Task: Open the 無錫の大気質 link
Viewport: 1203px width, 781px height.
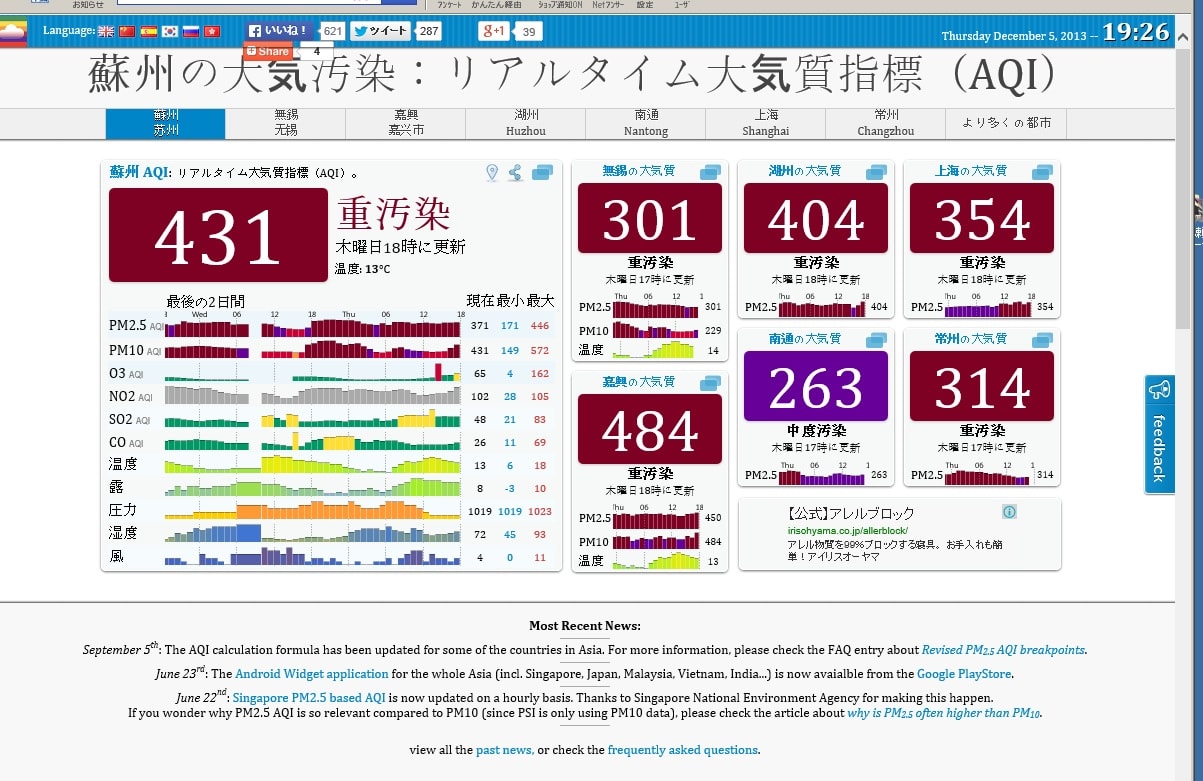Action: 639,171
